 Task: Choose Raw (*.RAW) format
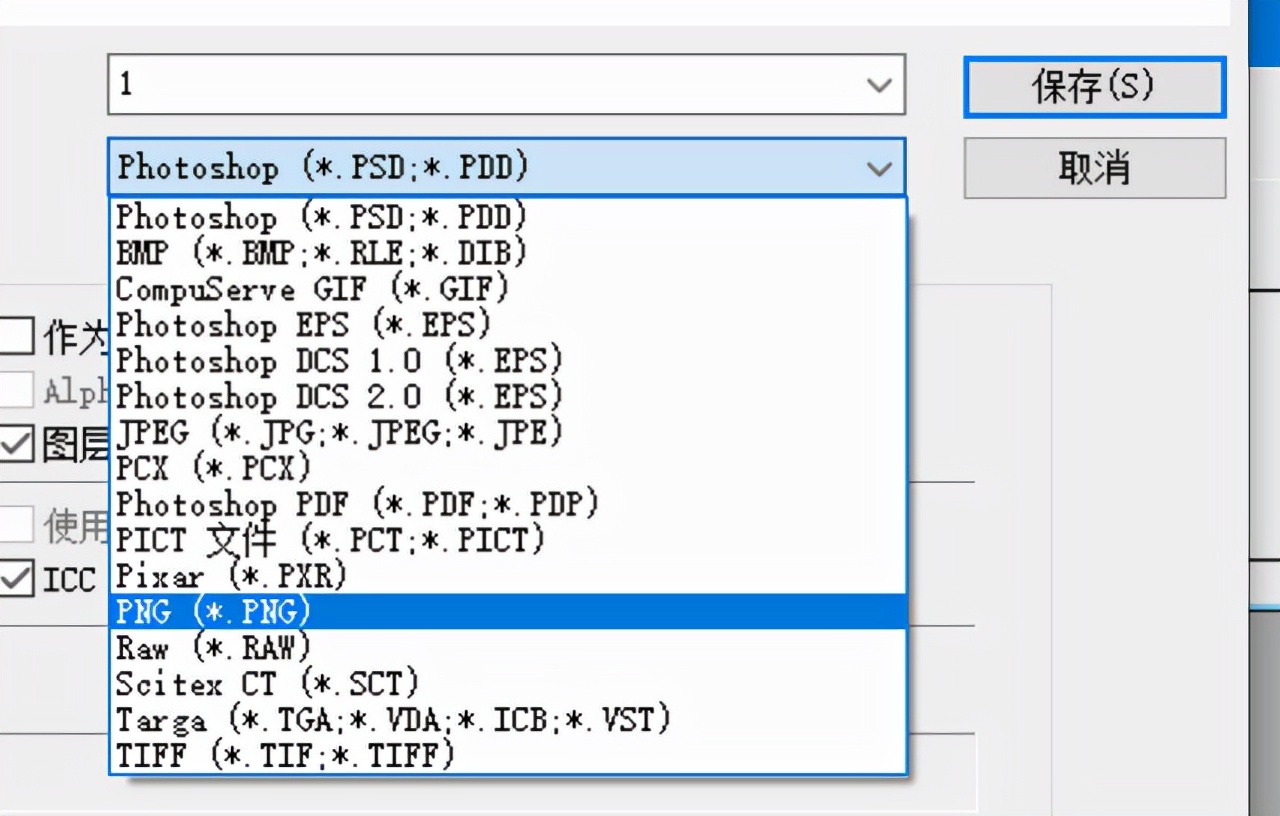click(508, 647)
